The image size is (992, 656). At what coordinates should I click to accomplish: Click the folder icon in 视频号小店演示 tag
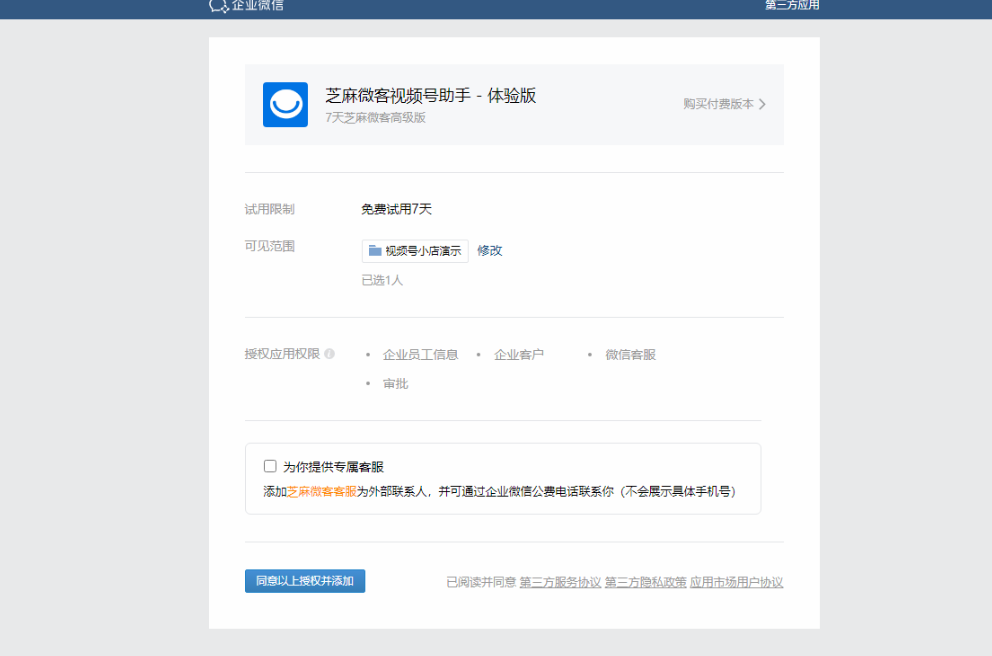point(375,251)
